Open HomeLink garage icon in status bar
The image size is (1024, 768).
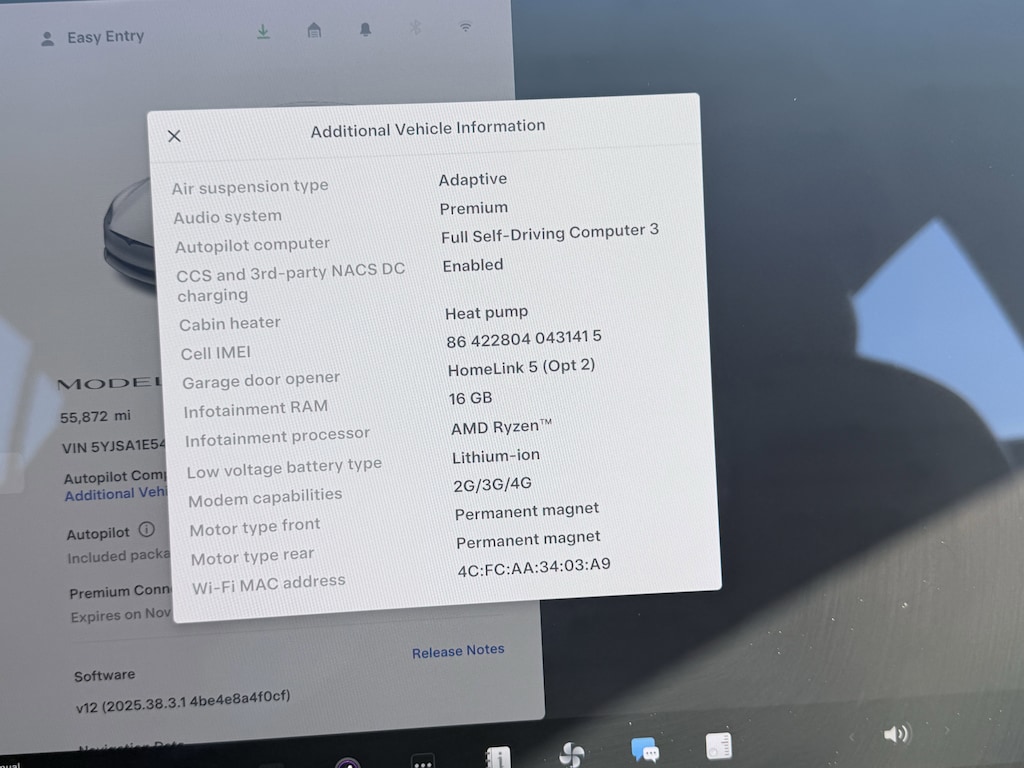pos(314,30)
